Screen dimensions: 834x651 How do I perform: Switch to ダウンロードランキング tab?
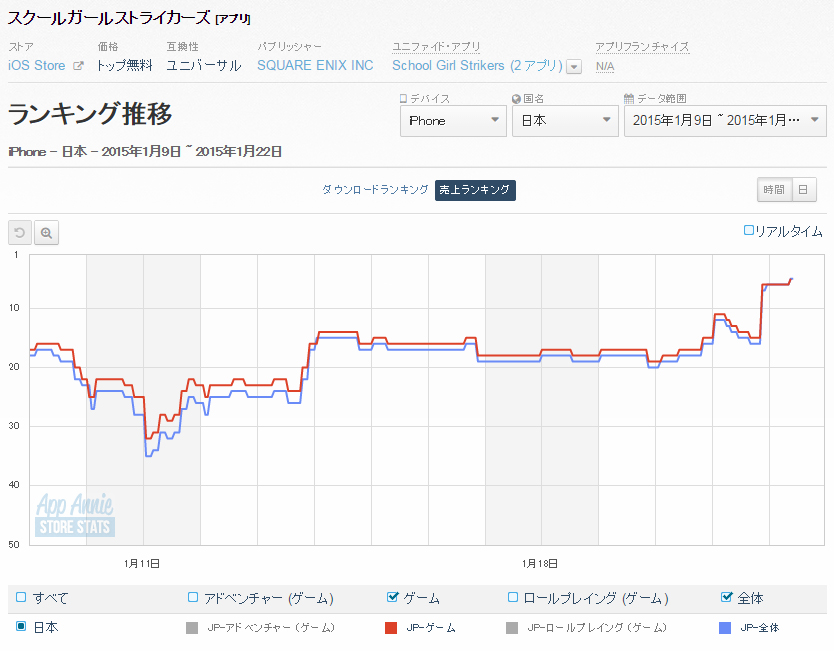pyautogui.click(x=375, y=190)
